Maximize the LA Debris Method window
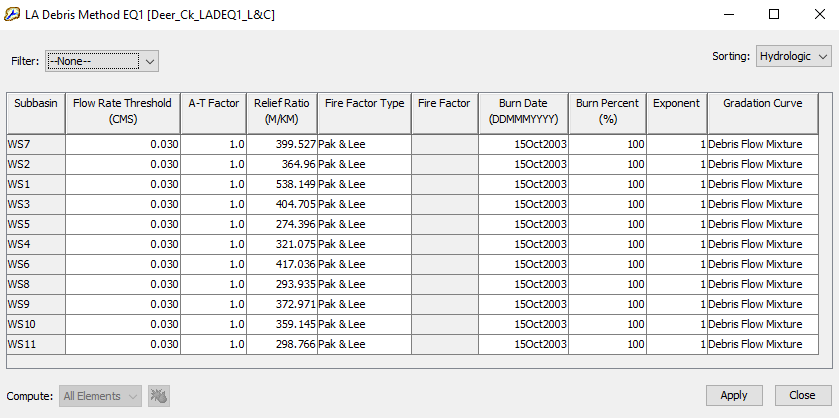Screen dimensions: 839x418 pyautogui.click(x=774, y=14)
